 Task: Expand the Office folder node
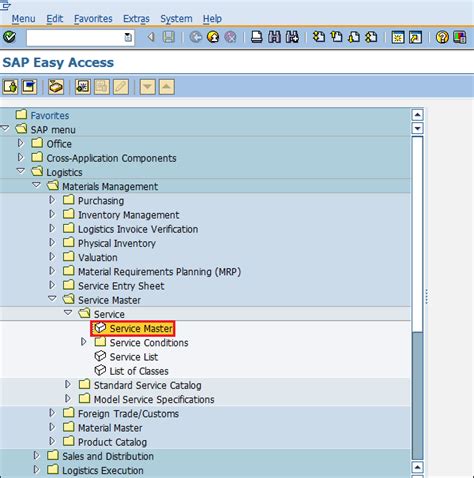pyautogui.click(x=21, y=143)
